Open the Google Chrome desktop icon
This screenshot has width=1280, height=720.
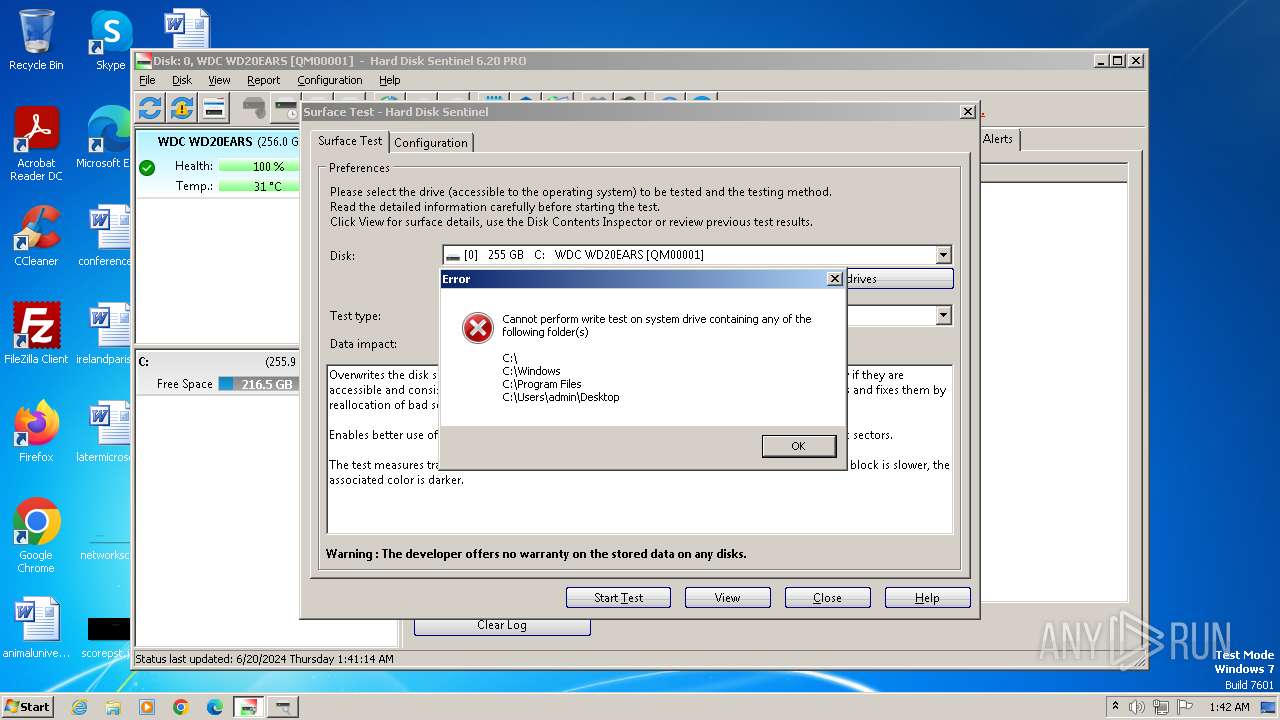tap(36, 536)
